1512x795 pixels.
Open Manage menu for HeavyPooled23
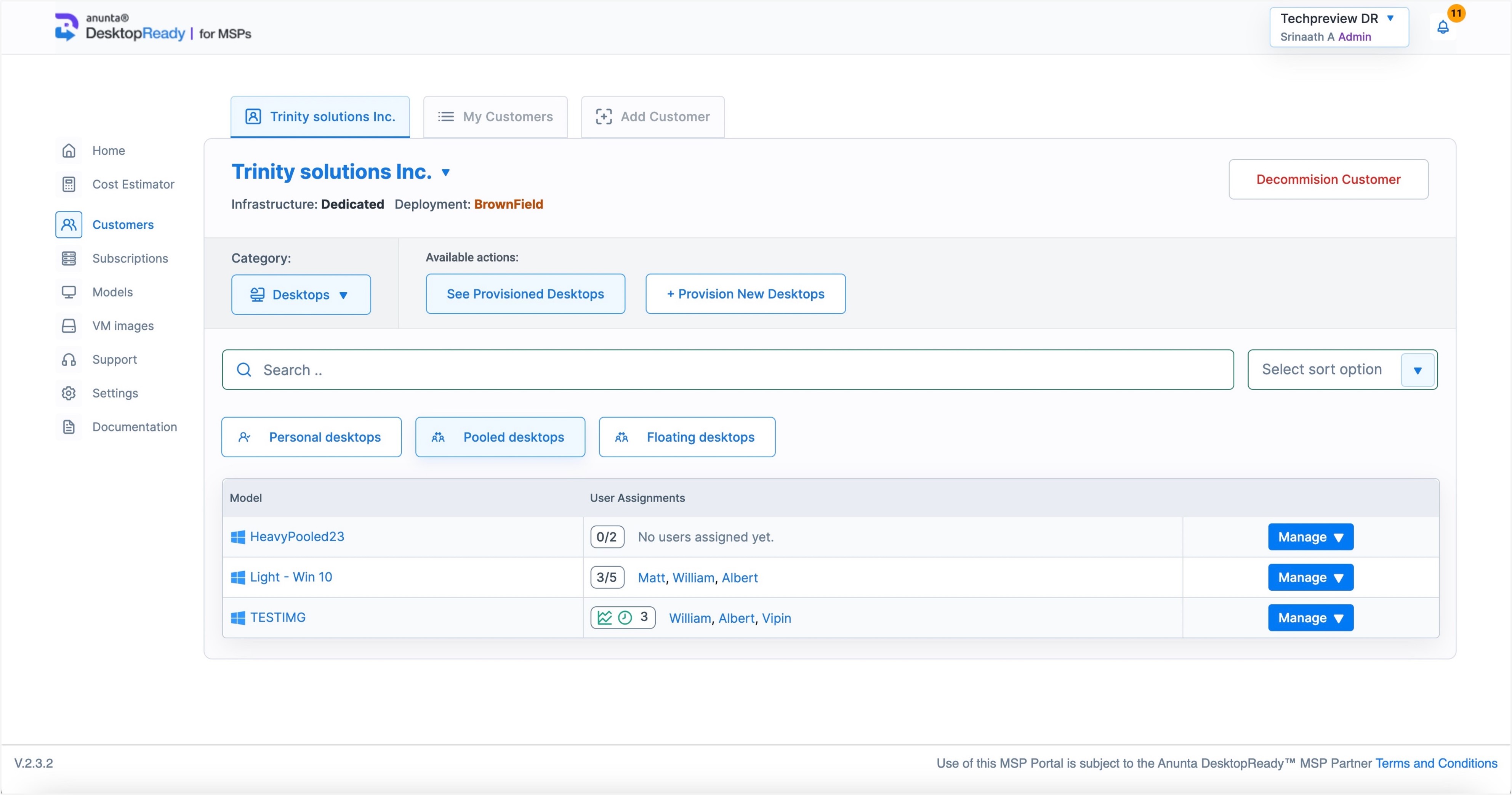1310,537
